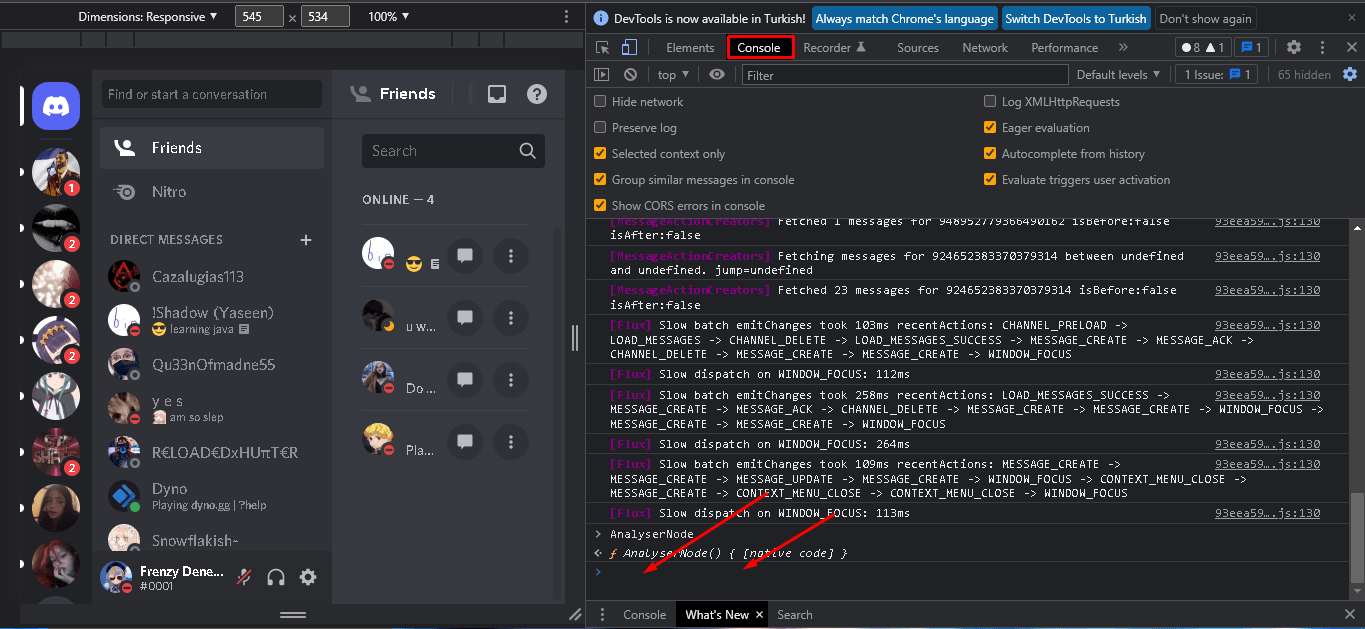The image size is (1365, 629).
Task: Click the console Filter input field
Action: click(x=905, y=75)
